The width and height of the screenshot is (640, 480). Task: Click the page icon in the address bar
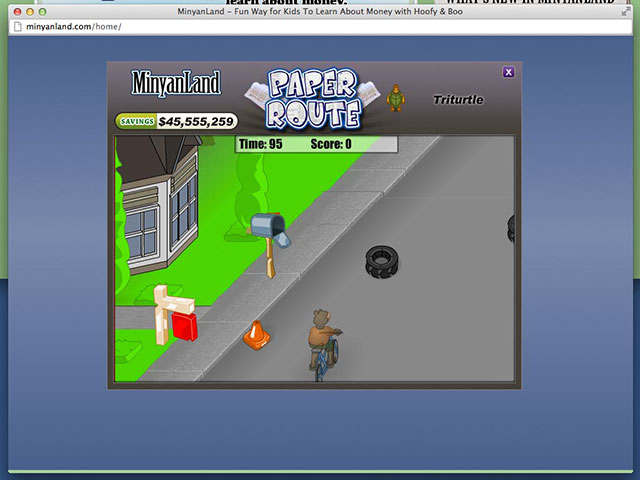(x=17, y=26)
